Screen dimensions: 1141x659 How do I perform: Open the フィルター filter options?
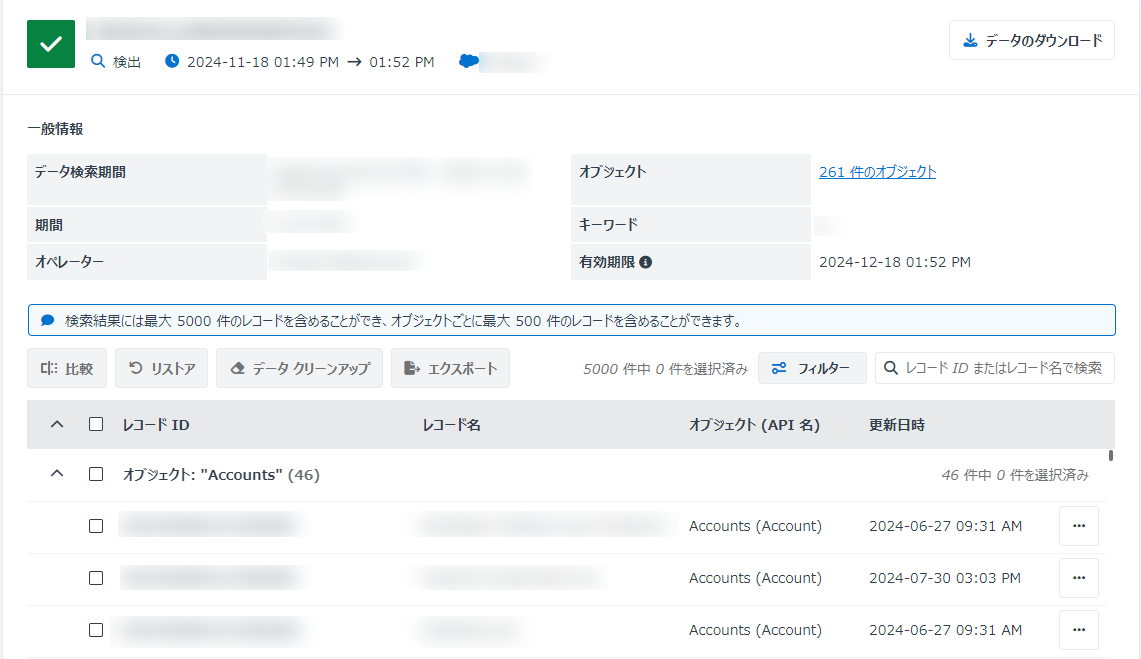[812, 368]
